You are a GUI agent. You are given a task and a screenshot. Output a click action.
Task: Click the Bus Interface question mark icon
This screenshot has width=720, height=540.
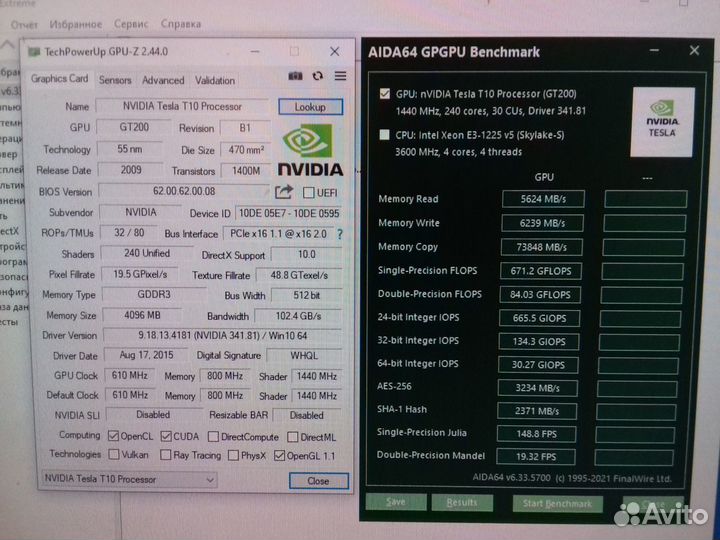tap(340, 234)
